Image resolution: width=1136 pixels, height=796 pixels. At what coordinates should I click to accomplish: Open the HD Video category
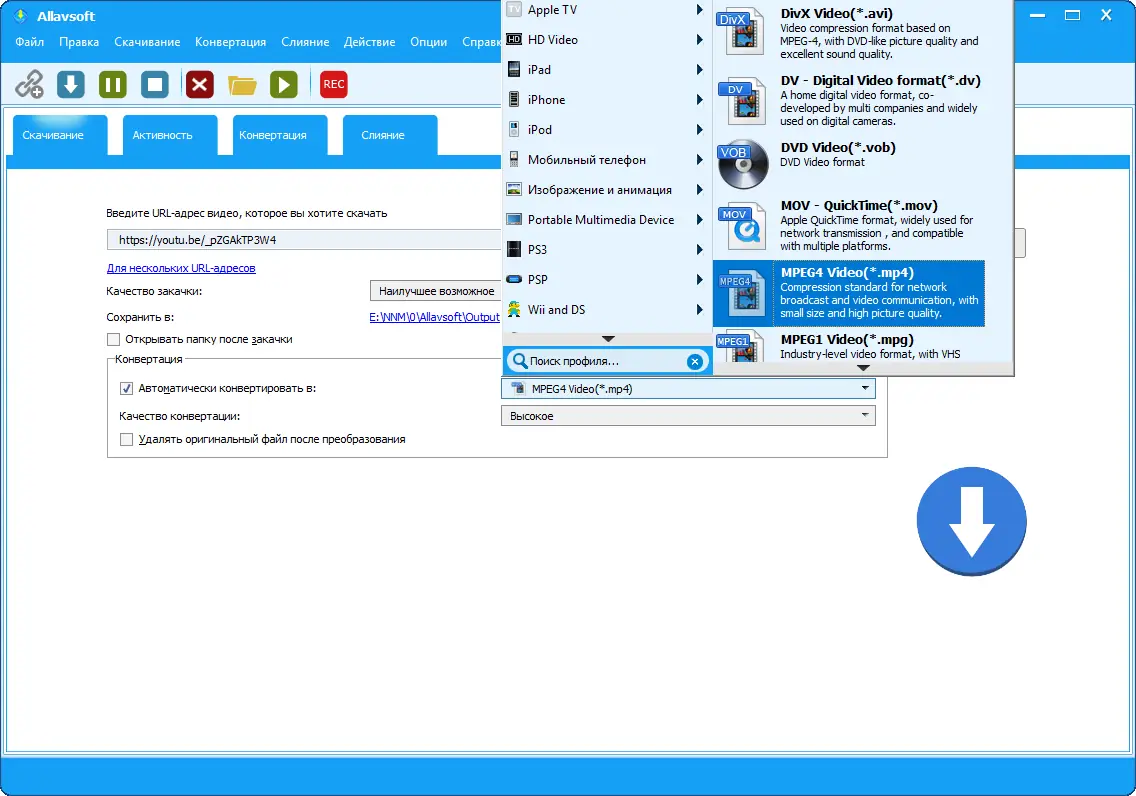coord(605,40)
